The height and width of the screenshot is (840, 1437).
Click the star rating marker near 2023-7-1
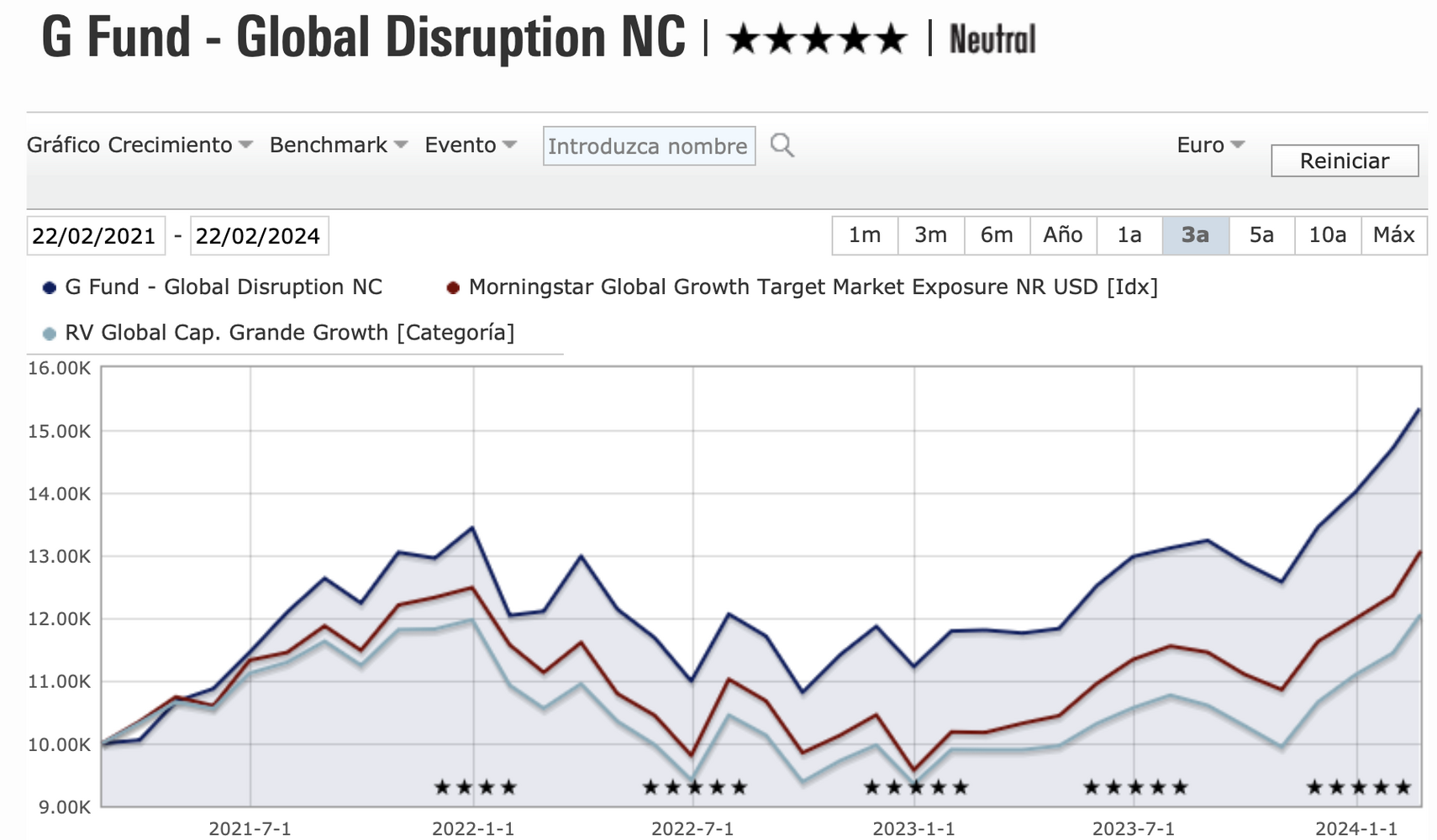(x=1135, y=787)
